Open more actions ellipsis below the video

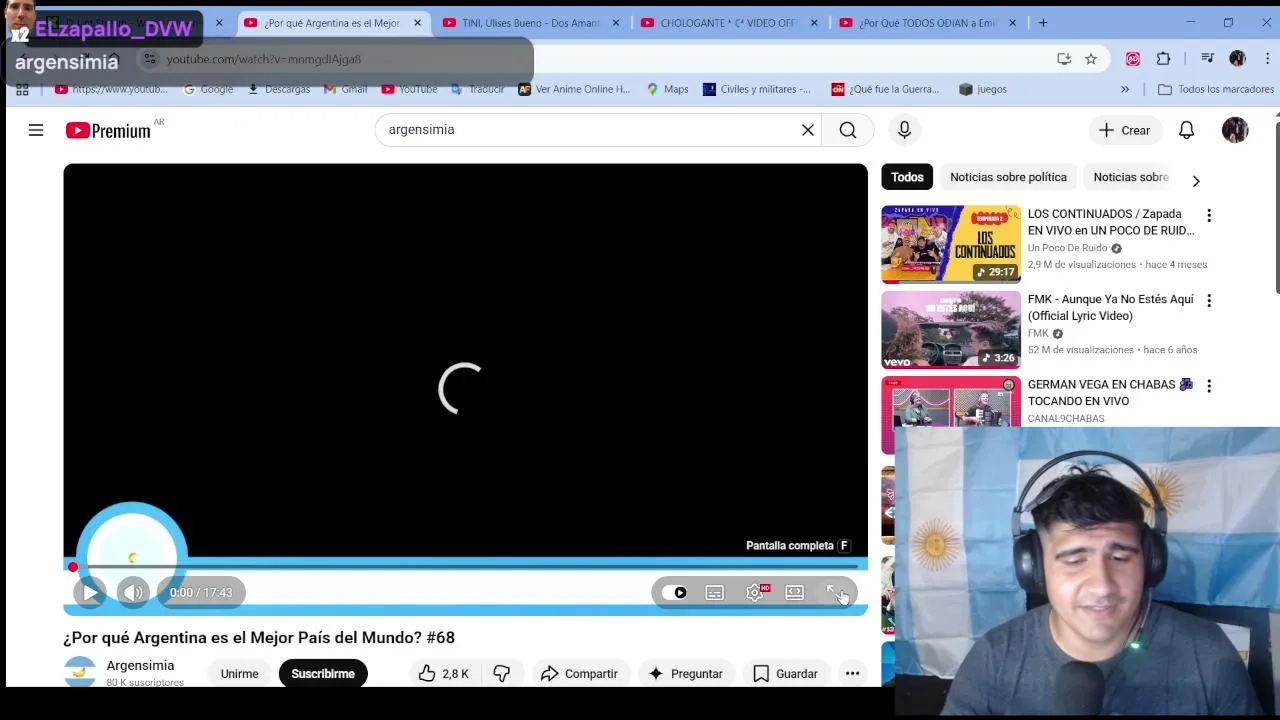[x=852, y=673]
